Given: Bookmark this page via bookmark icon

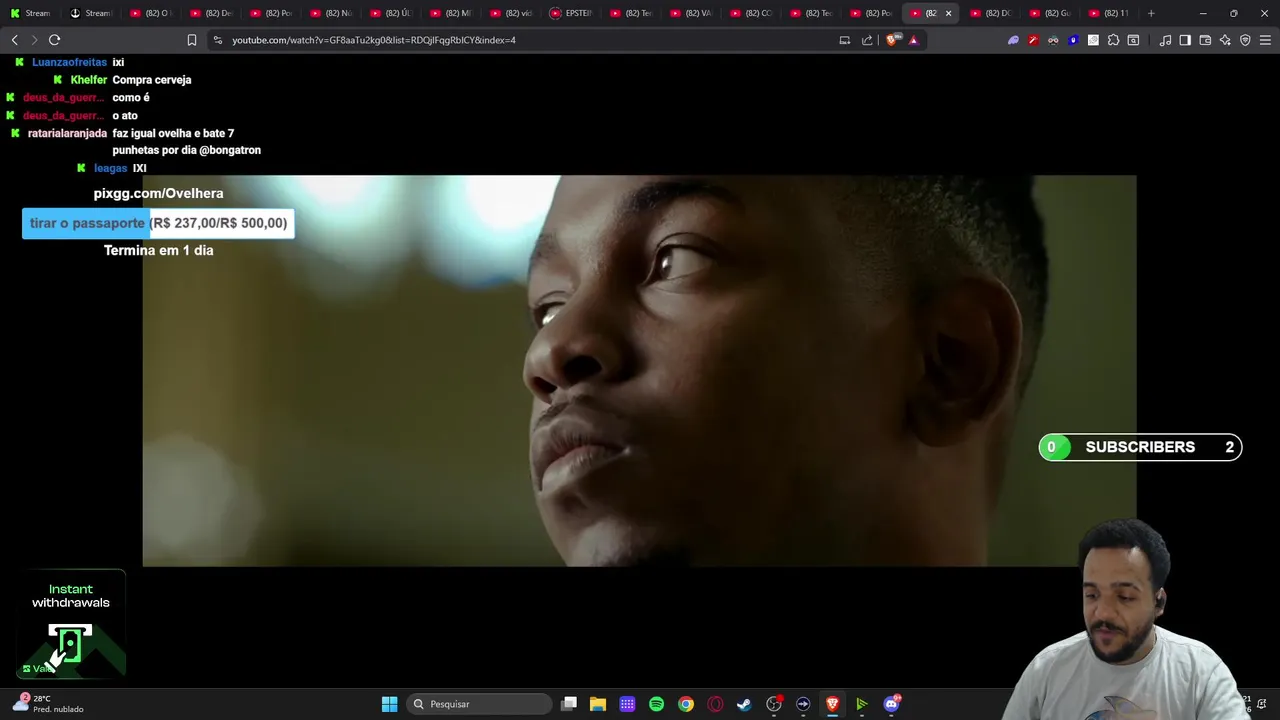Looking at the screenshot, I should [x=192, y=40].
